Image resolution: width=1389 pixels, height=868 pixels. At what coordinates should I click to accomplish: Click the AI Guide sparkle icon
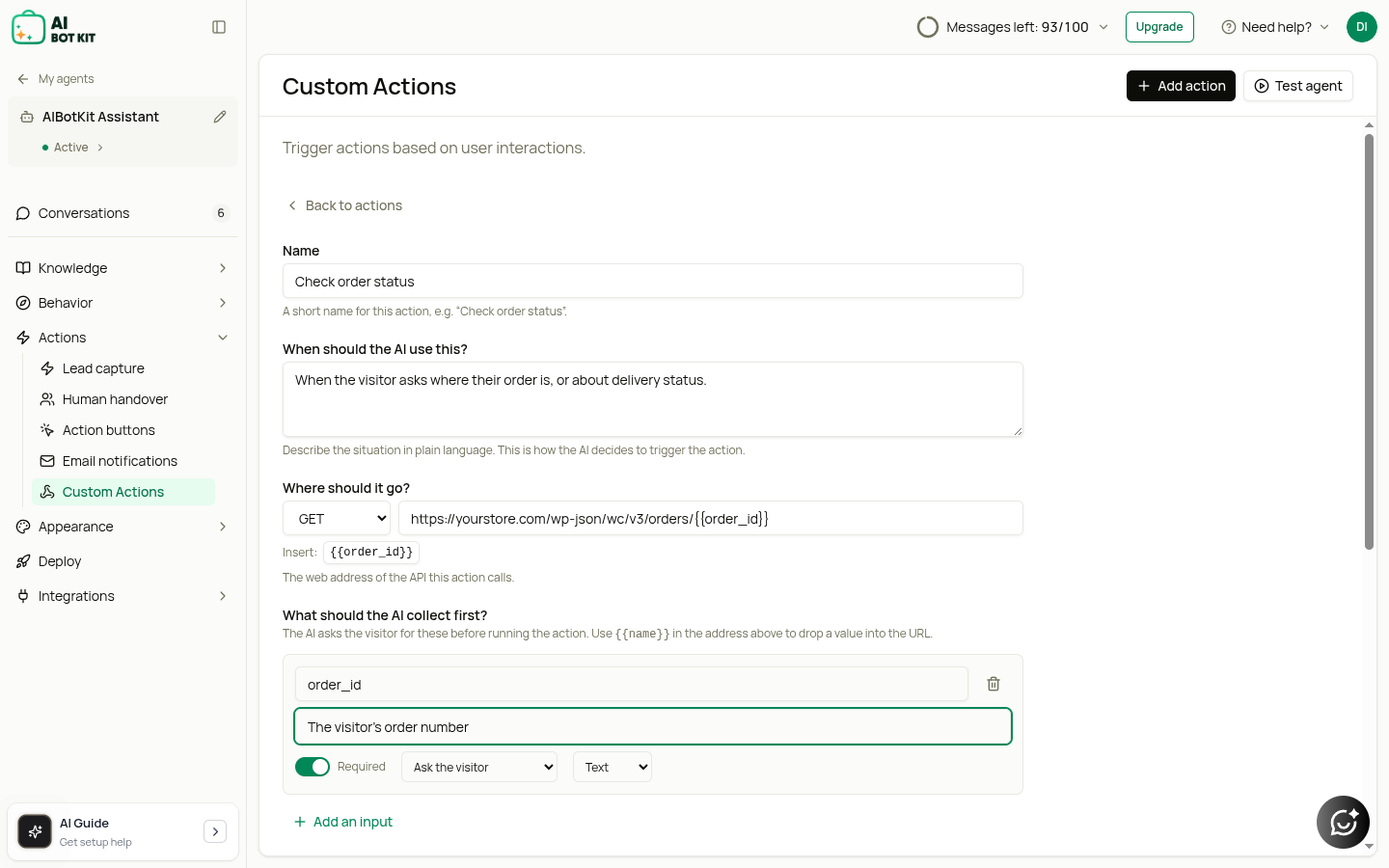[35, 831]
